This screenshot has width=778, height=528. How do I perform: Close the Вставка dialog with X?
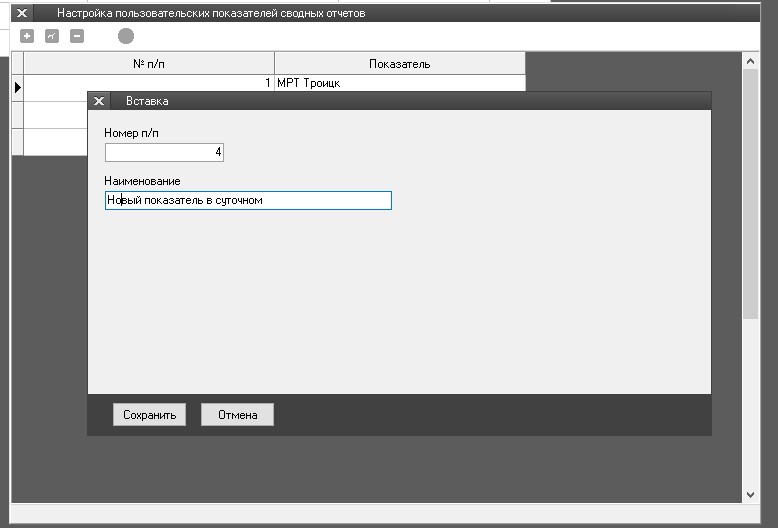pyautogui.click(x=99, y=101)
